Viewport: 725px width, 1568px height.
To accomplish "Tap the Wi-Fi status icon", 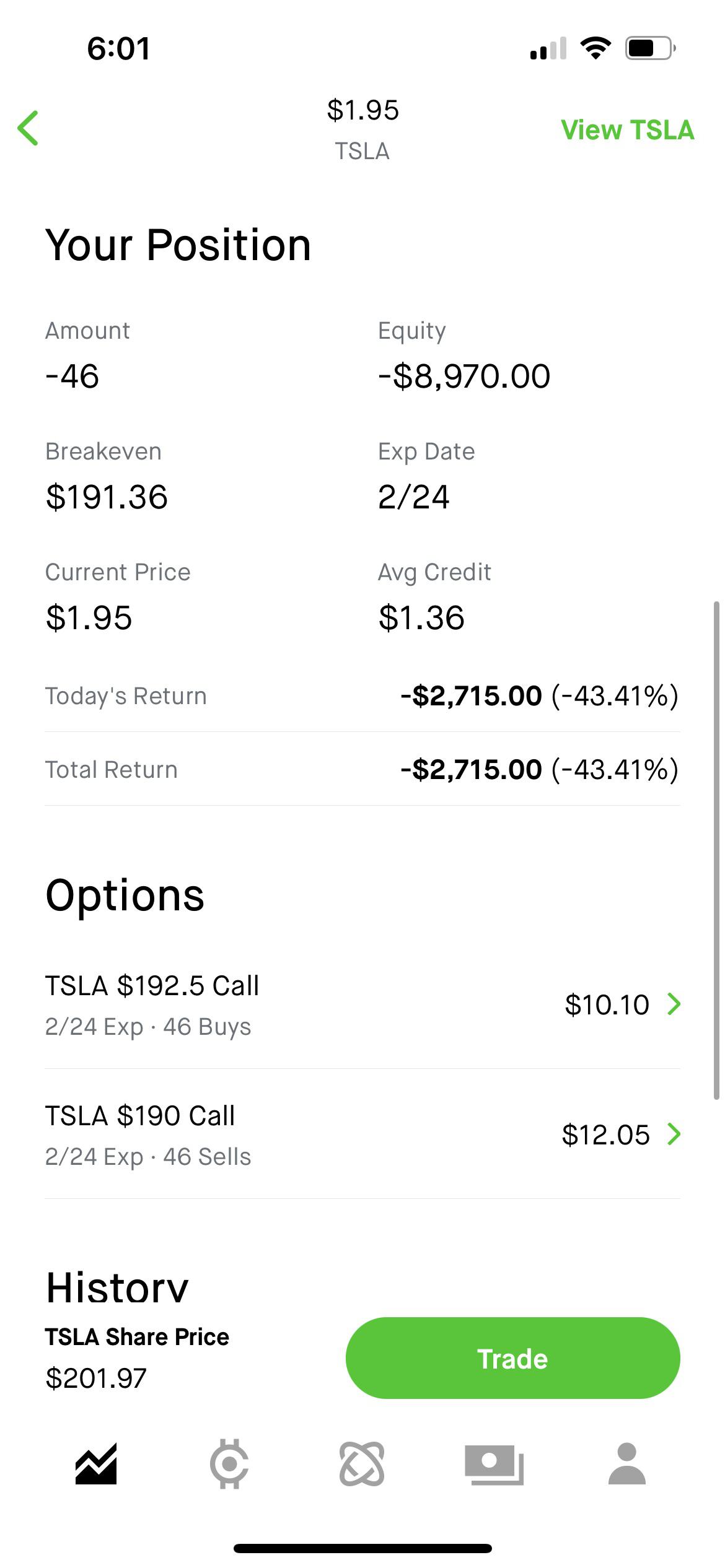I will (595, 48).
